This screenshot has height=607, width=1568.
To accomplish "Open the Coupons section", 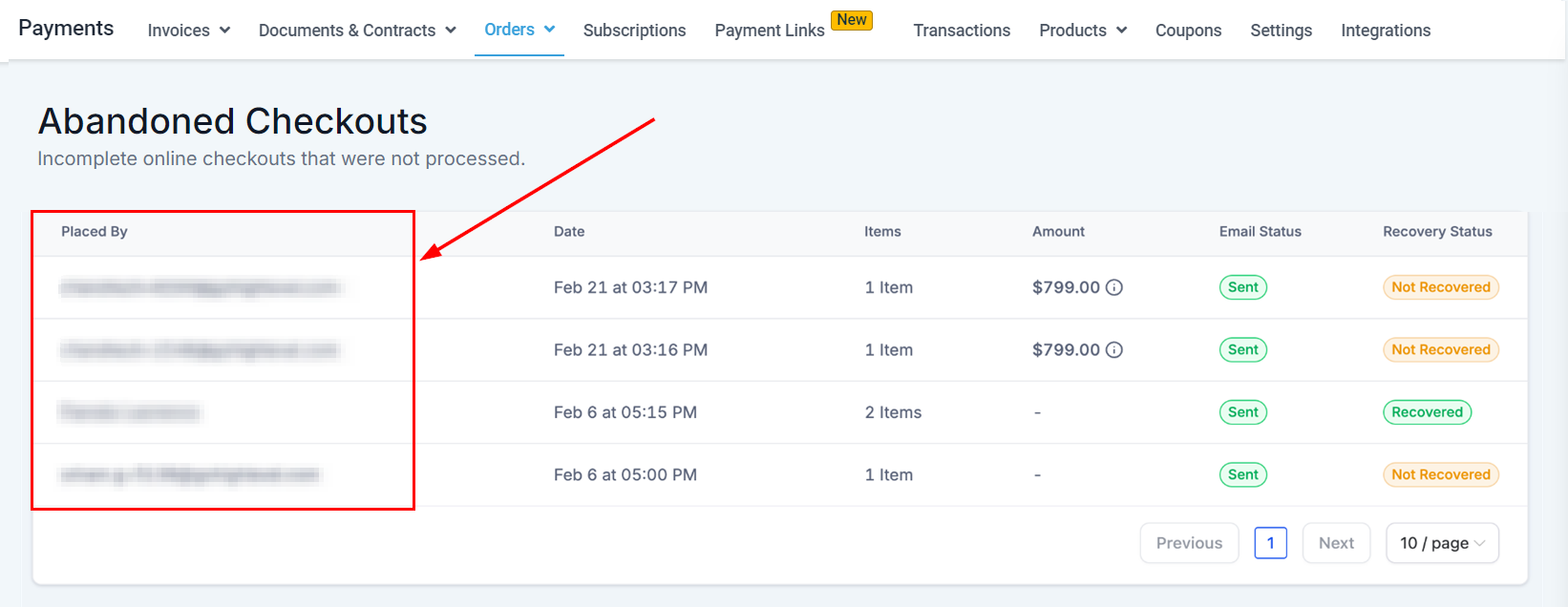I will (1188, 31).
